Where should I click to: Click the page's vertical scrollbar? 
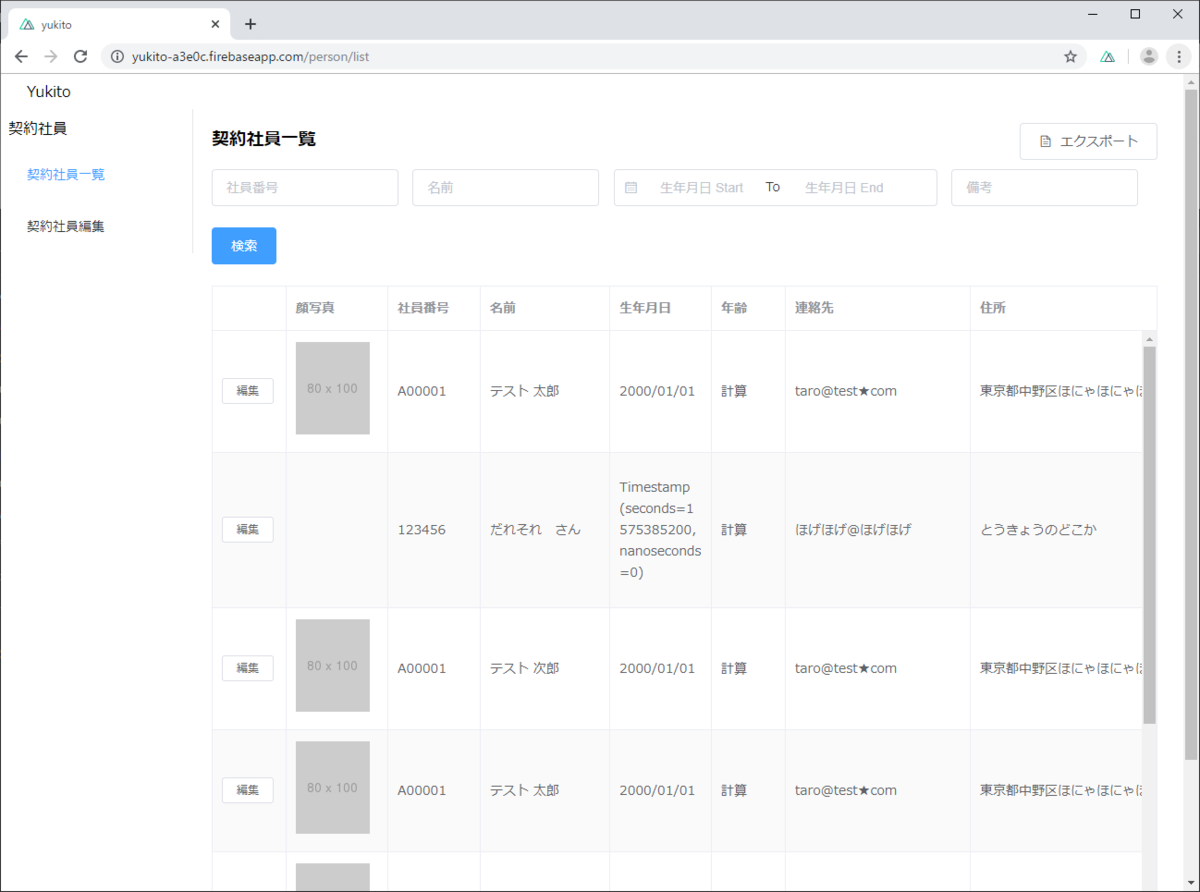[1191, 425]
